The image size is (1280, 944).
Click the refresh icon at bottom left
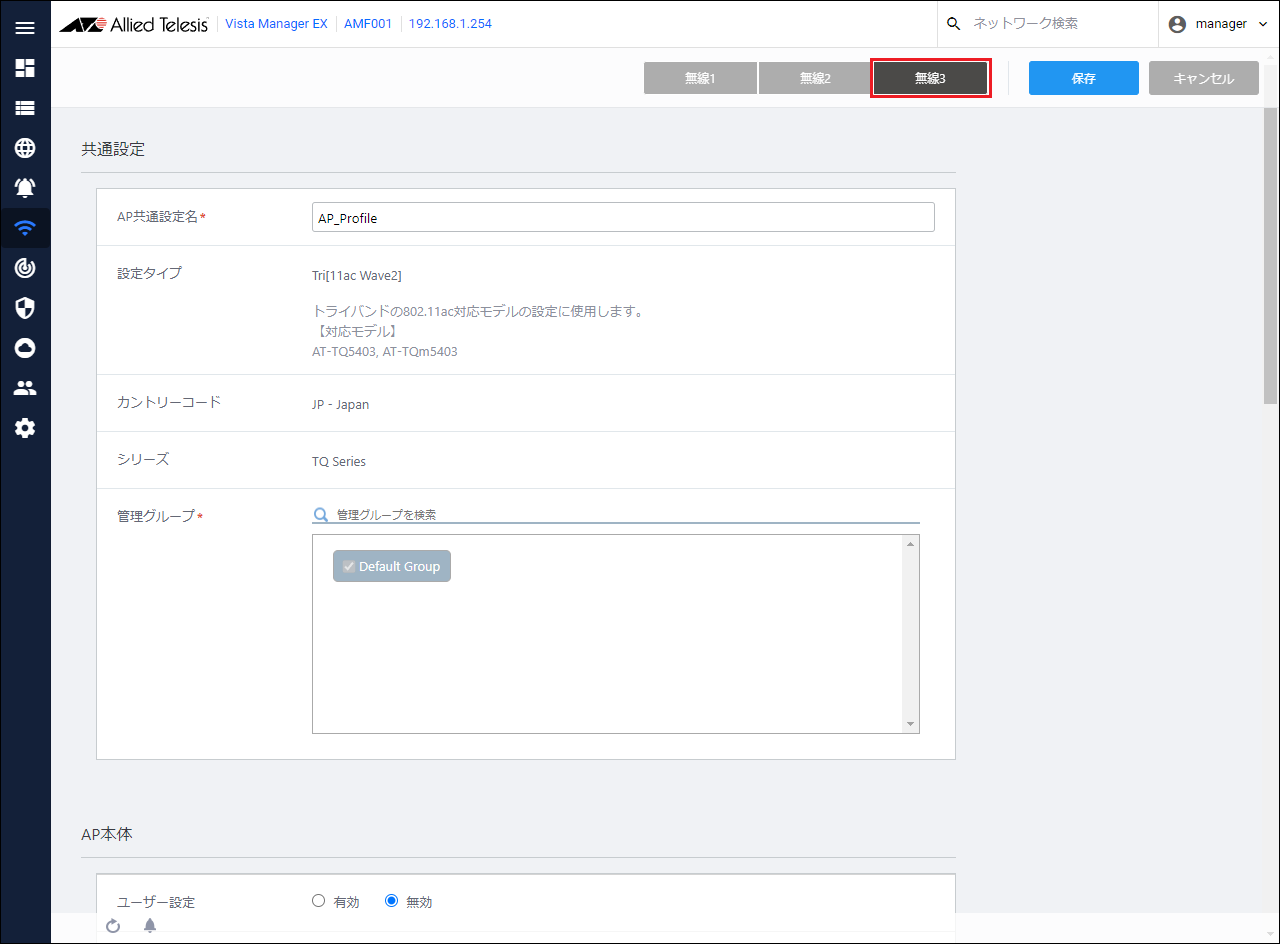point(113,926)
